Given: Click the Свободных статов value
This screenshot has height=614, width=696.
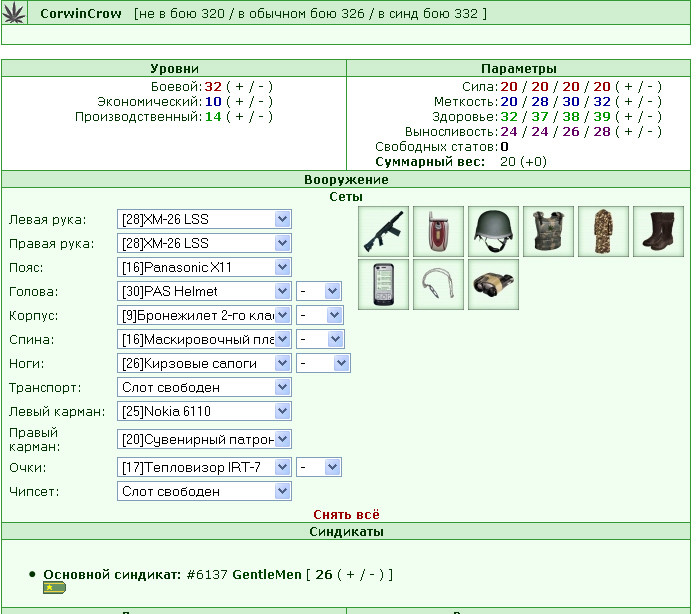Looking at the screenshot, I should (x=505, y=147).
